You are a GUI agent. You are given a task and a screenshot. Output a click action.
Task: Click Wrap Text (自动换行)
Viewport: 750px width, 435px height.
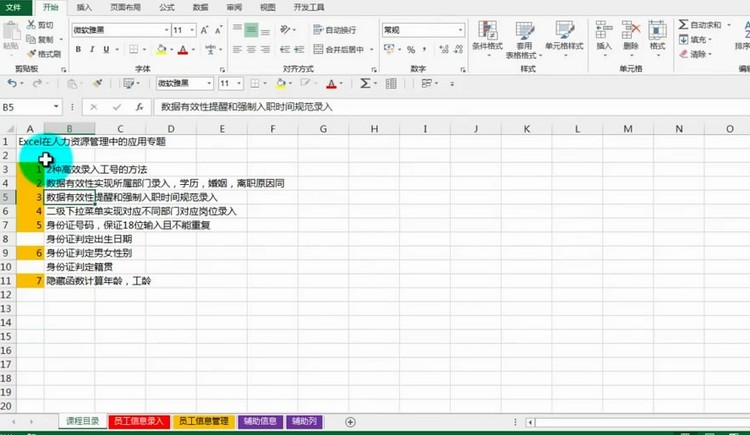(335, 30)
